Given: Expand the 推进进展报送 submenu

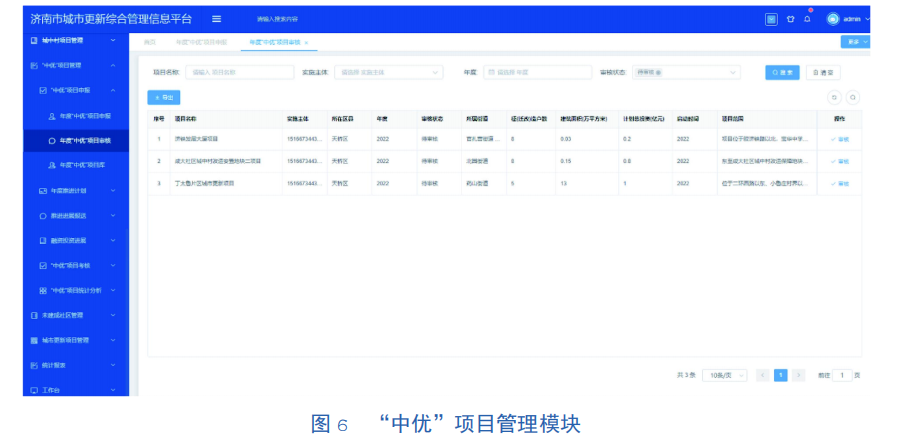Looking at the screenshot, I should [113, 216].
